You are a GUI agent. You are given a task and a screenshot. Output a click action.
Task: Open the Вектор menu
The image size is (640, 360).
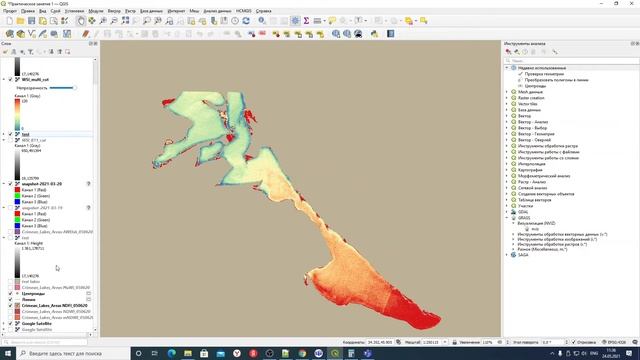click(114, 11)
